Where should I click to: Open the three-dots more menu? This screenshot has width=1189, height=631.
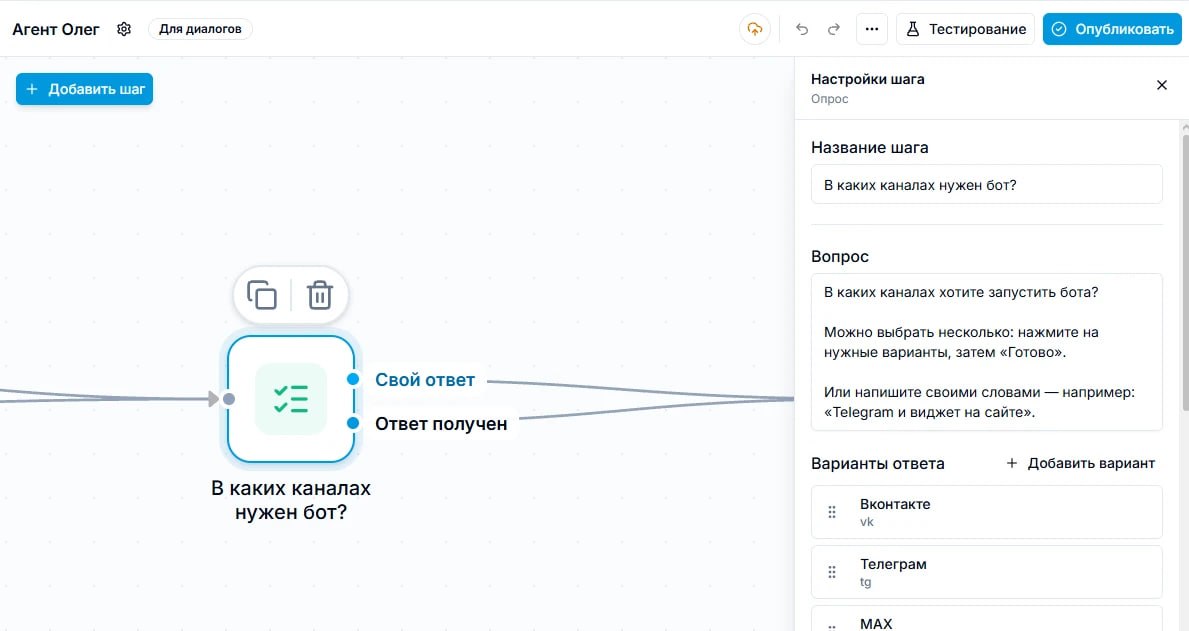click(x=872, y=29)
